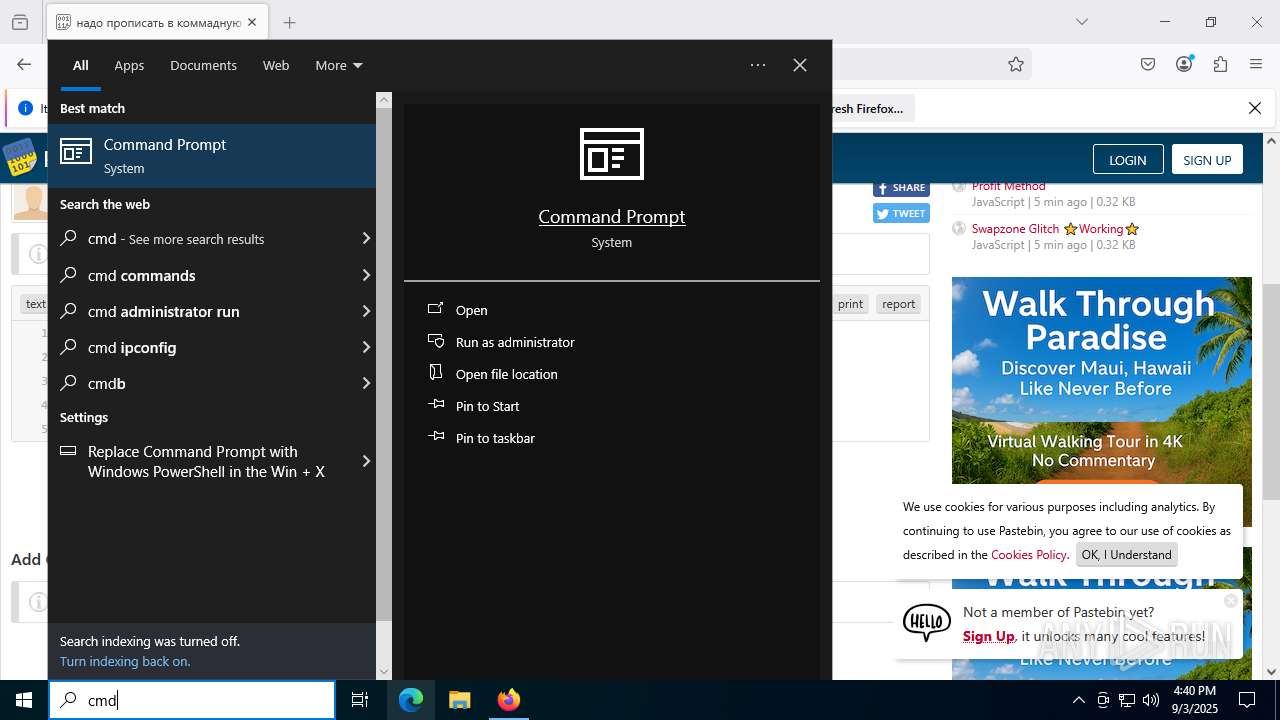Expand cmd ipconfig suggestion arrow
The image size is (1280, 720).
click(x=366, y=347)
